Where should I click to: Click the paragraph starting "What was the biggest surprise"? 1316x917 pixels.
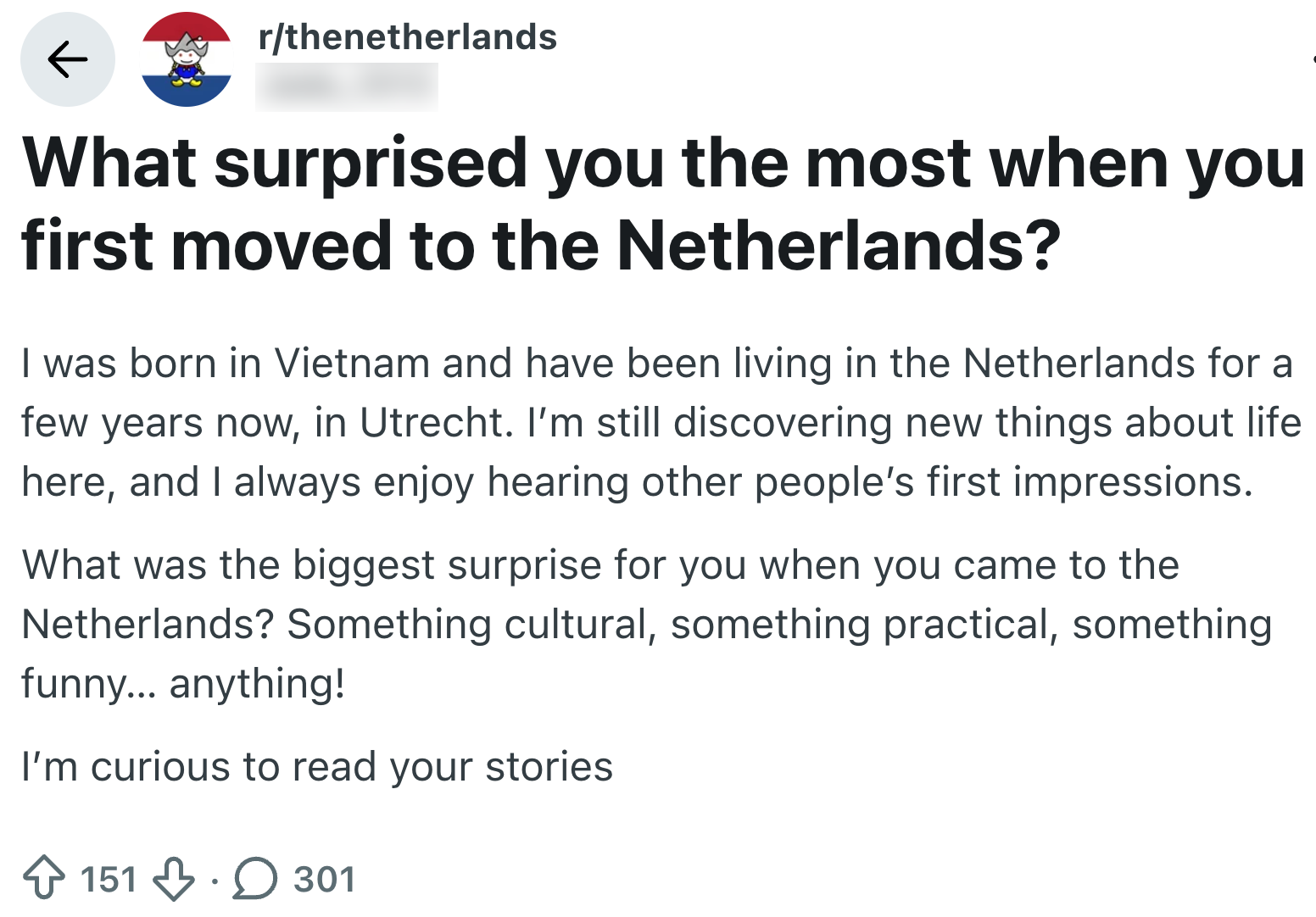tap(644, 624)
